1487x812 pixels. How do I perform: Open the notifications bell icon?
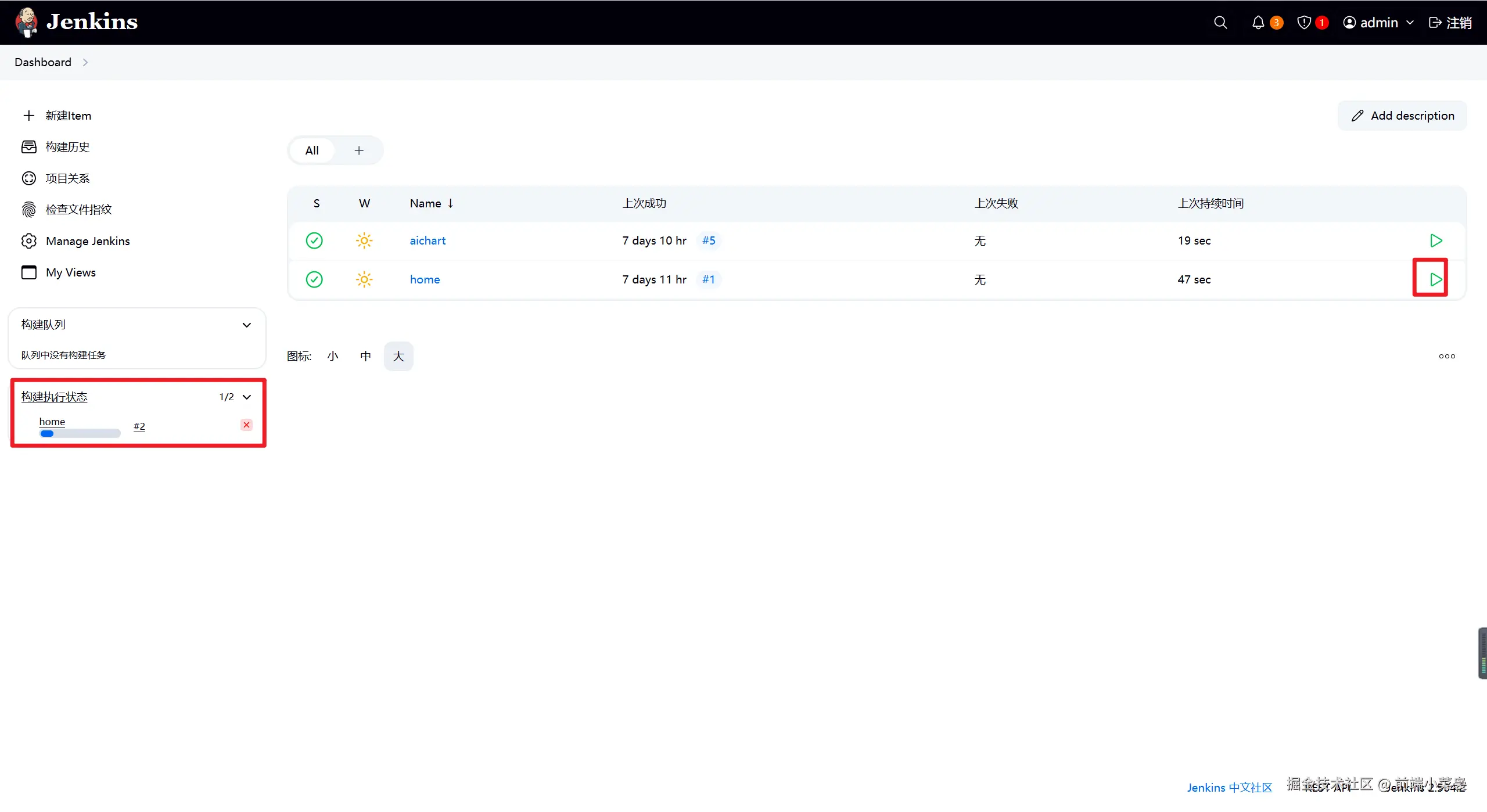(x=1258, y=23)
